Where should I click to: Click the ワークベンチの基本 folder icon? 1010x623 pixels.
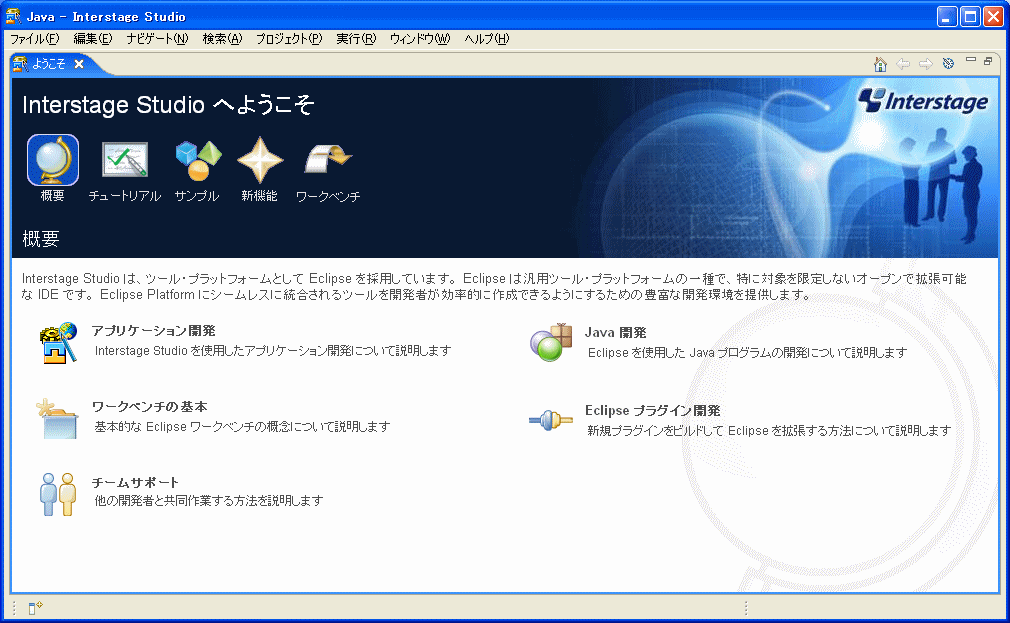(x=57, y=419)
